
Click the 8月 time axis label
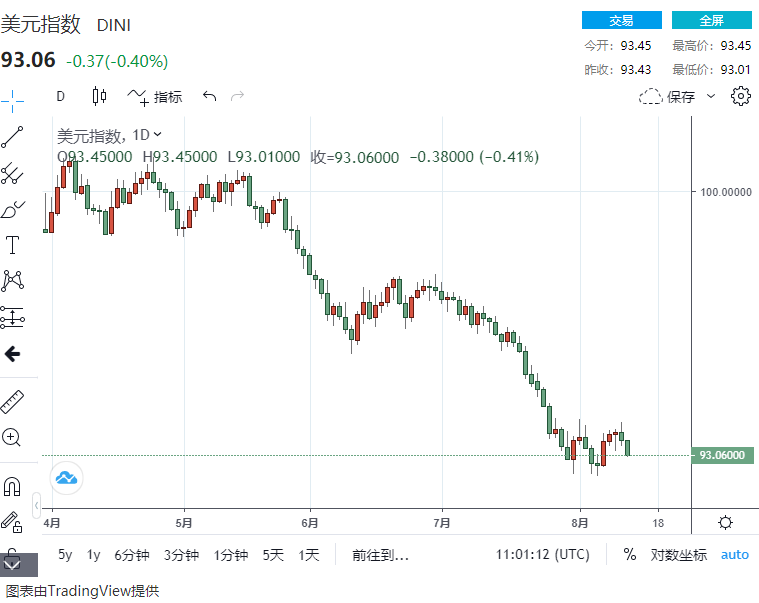(580, 523)
